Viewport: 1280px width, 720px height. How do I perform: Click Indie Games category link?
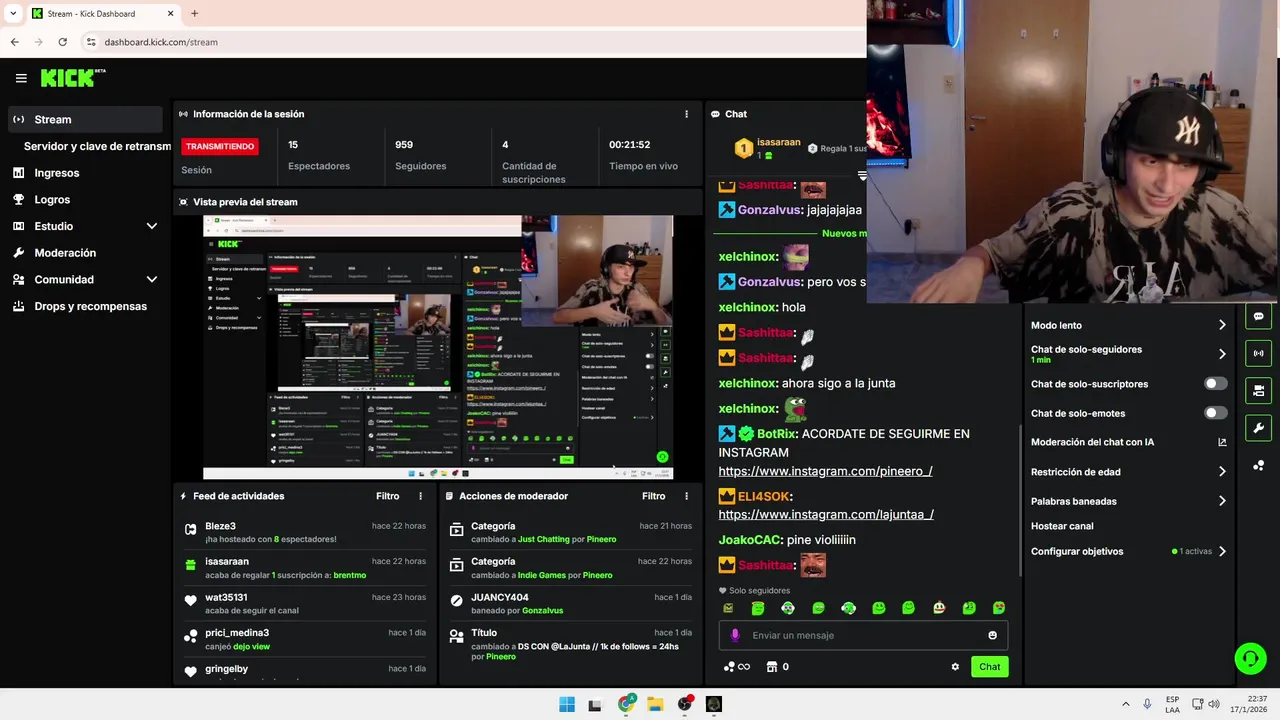[542, 575]
